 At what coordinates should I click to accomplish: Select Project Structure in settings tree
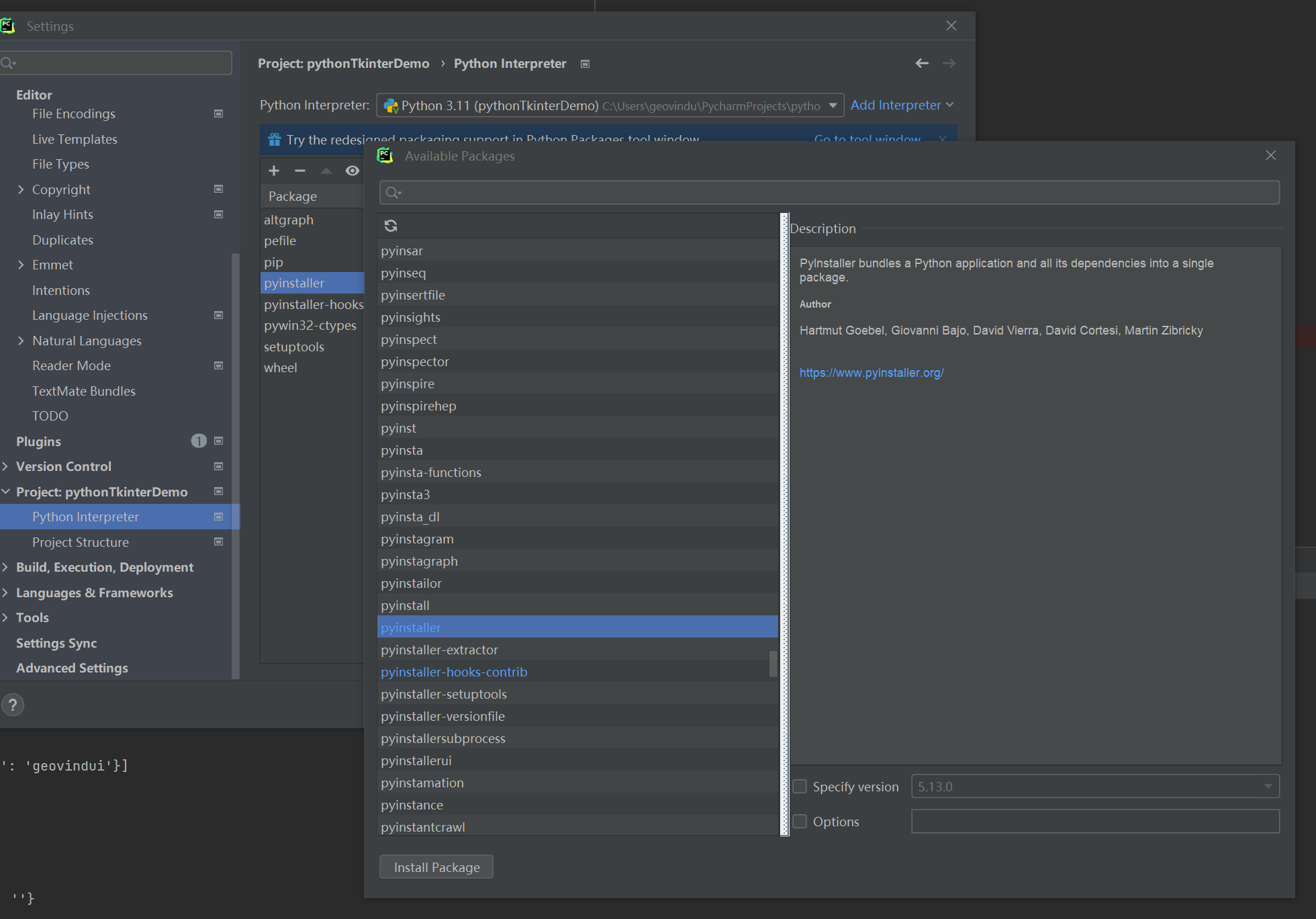point(81,542)
